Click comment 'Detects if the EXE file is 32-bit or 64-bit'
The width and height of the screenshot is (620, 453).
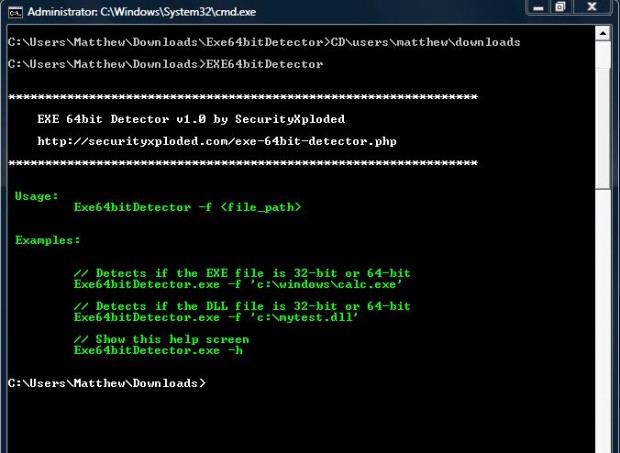click(242, 273)
